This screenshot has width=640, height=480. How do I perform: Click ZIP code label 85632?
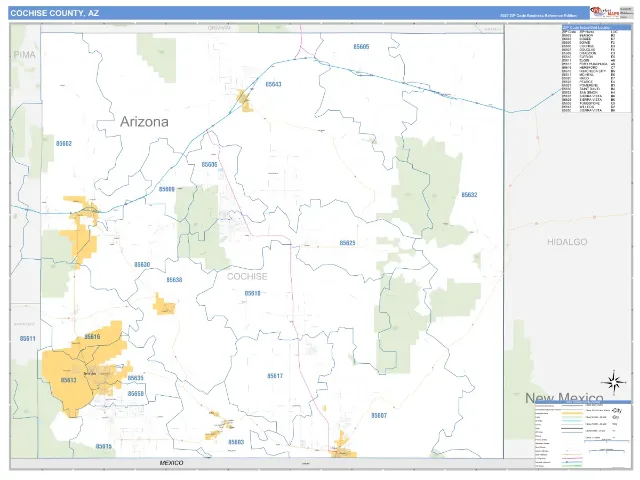(x=469, y=195)
